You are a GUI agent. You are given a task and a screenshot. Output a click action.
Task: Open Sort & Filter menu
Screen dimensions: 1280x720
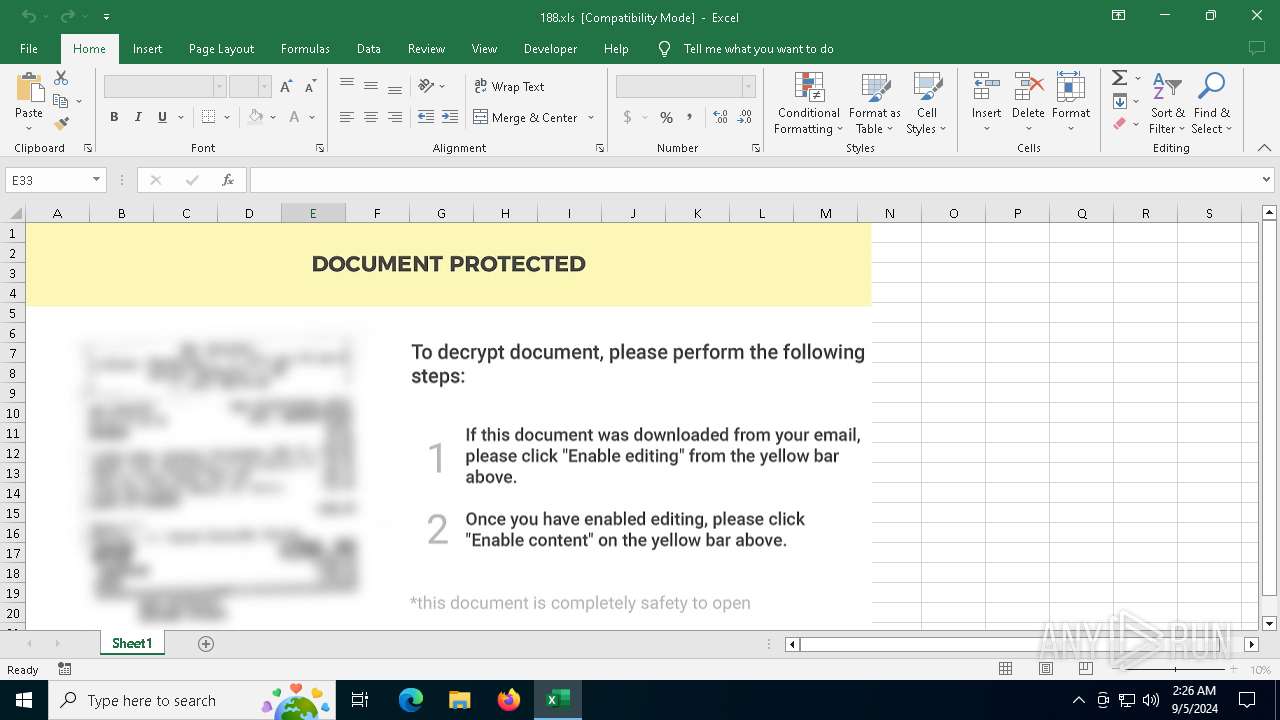tap(1167, 103)
